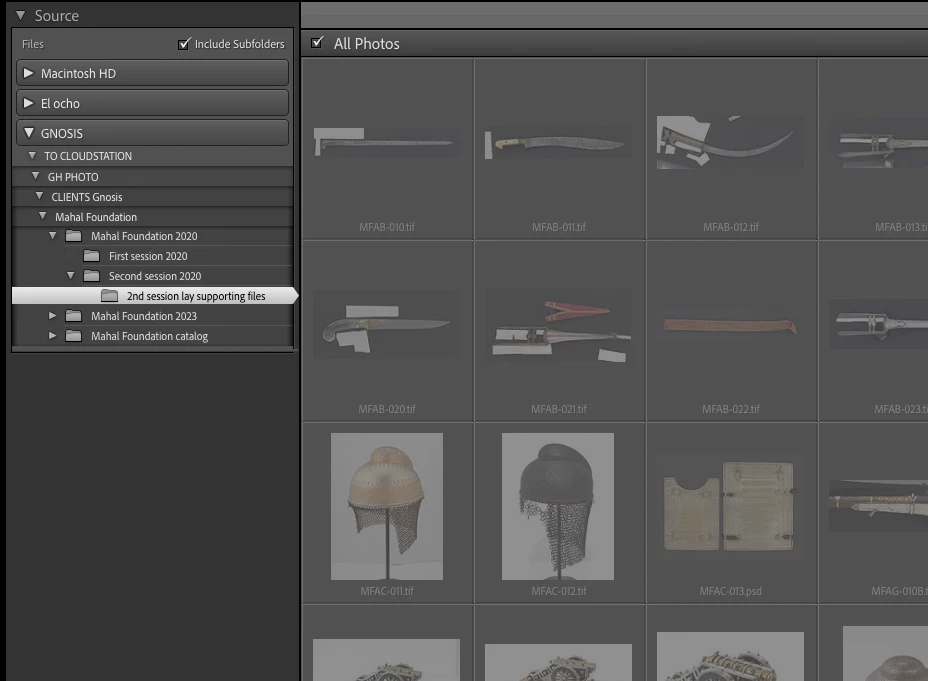Collapse the GNOSIS volume
The width and height of the screenshot is (928, 681).
[x=28, y=133]
